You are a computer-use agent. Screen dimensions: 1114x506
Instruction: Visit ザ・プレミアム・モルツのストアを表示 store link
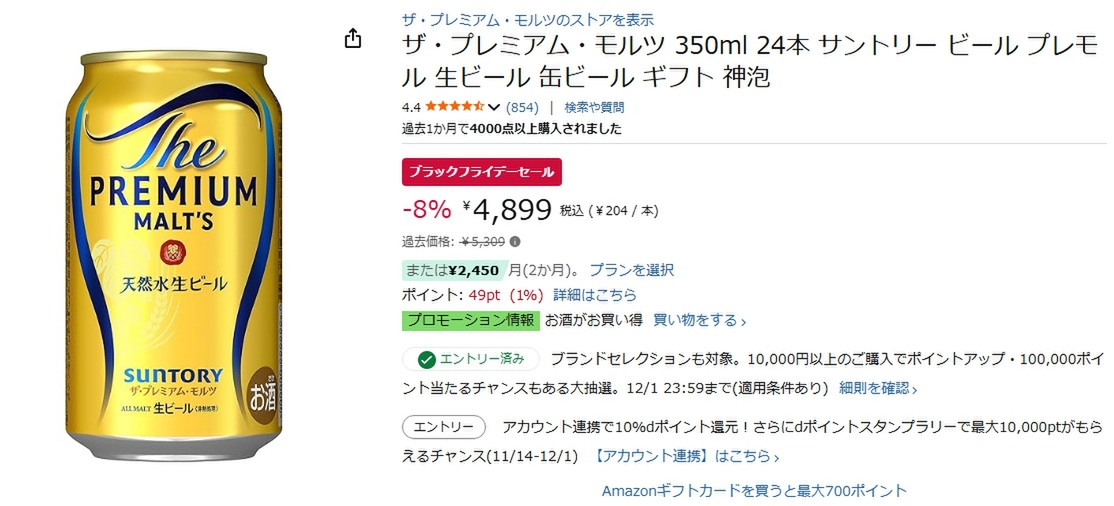528,19
